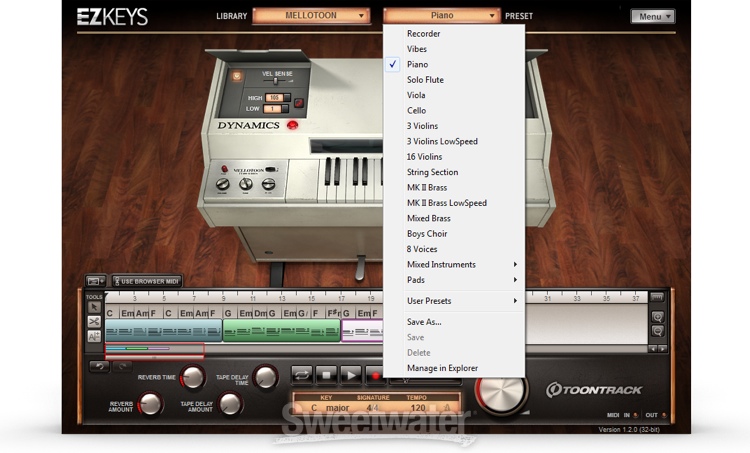Toggle the red Dynamics light button
This screenshot has height=453, width=750.
tap(293, 126)
